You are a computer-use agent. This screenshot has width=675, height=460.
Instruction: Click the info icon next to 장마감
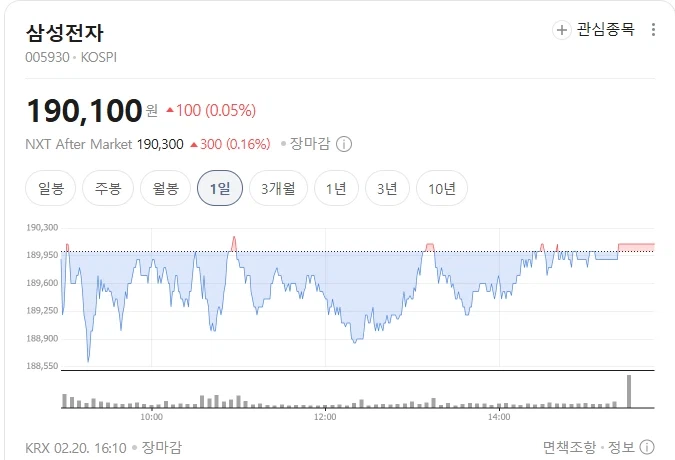click(x=344, y=144)
